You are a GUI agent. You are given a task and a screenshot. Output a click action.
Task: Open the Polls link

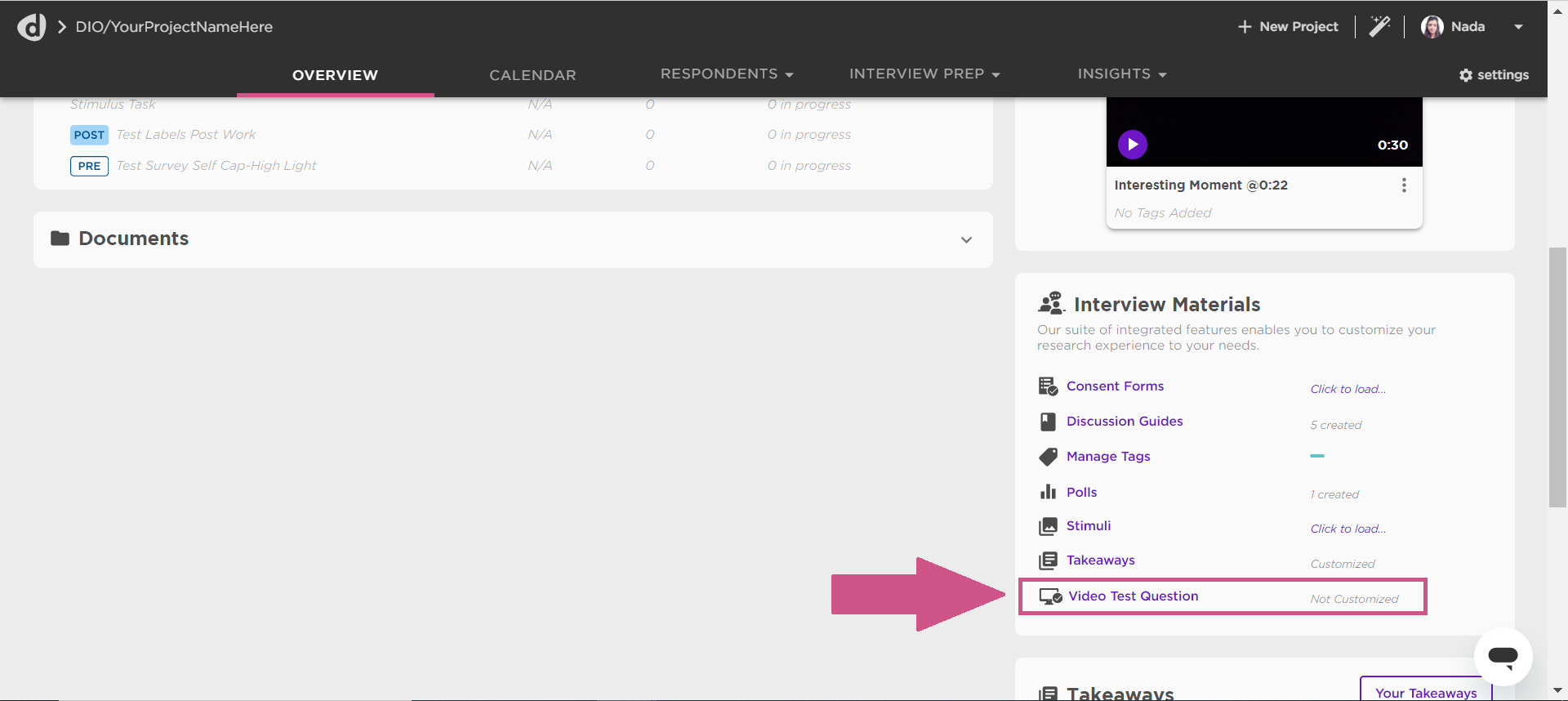coord(1081,493)
